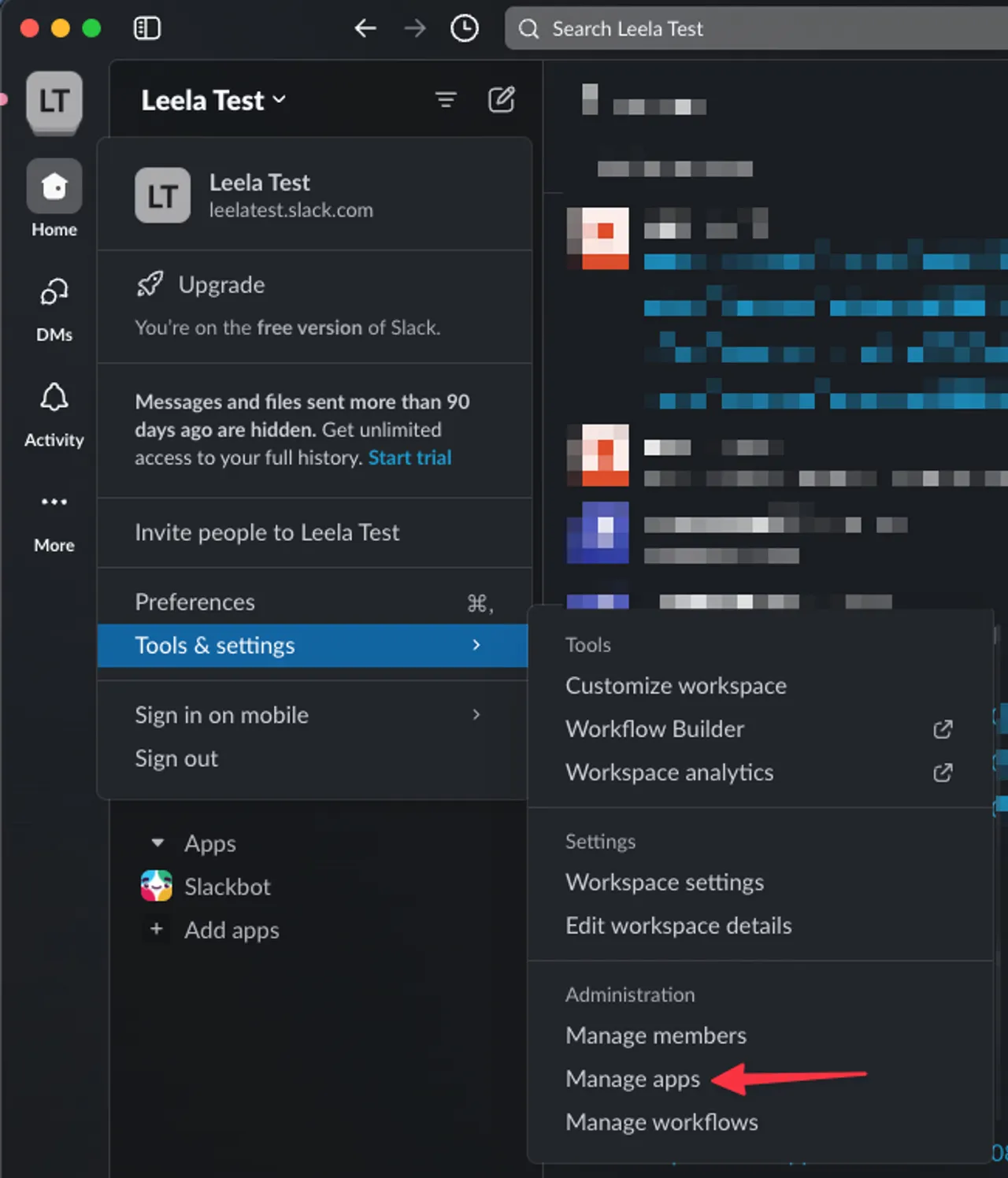Click the Start trial link
Screen dimensions: 1008x1178
410,457
